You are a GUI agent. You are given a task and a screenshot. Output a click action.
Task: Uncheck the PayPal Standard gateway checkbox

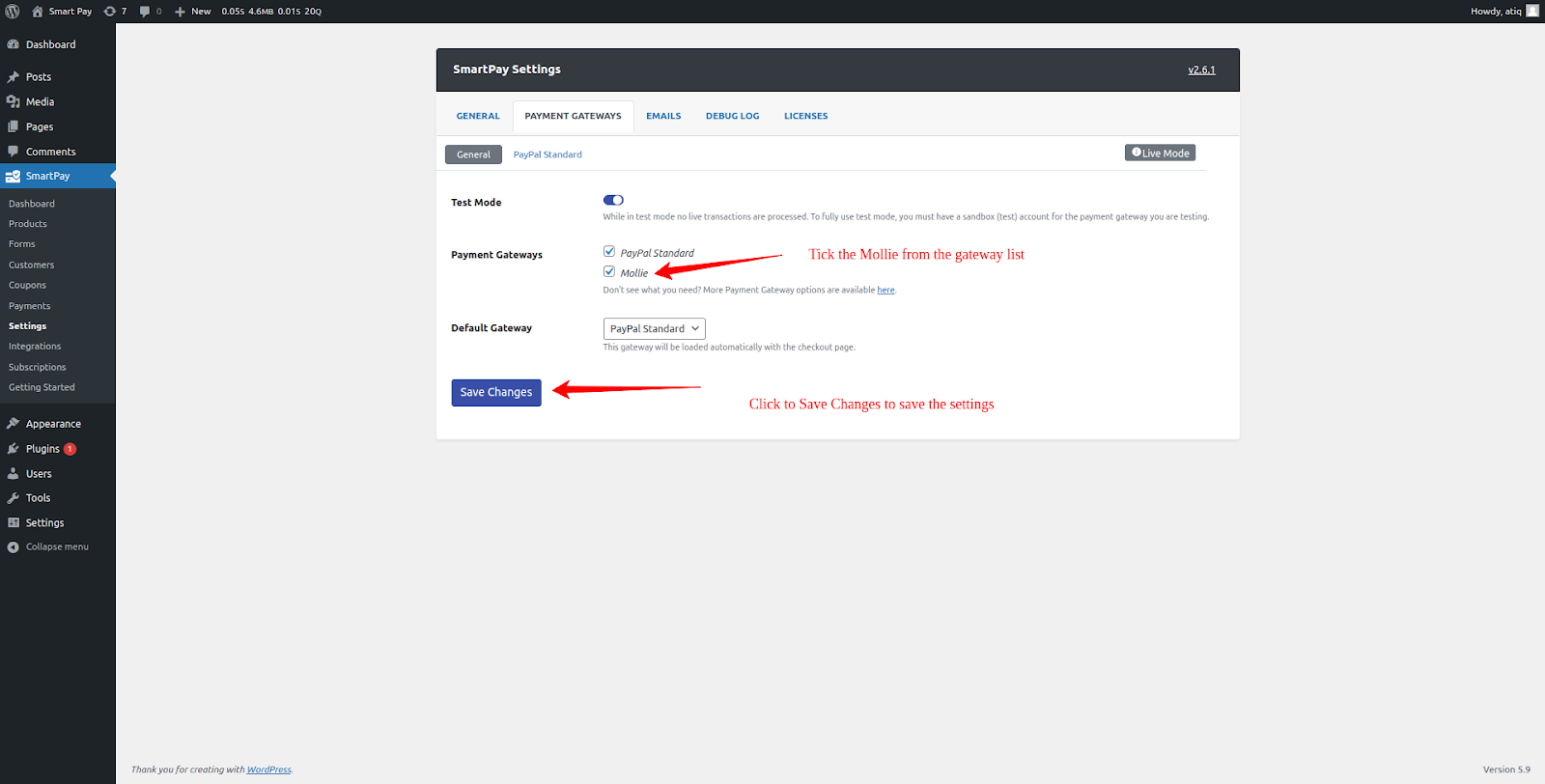pyautogui.click(x=609, y=251)
